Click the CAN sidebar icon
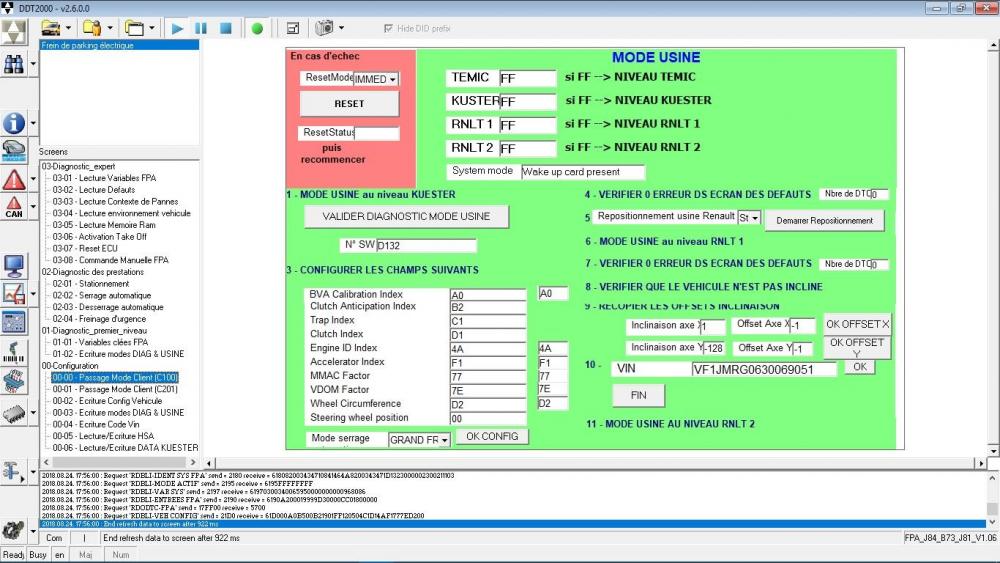Screen dimensions: 1000x563 [x=13, y=207]
